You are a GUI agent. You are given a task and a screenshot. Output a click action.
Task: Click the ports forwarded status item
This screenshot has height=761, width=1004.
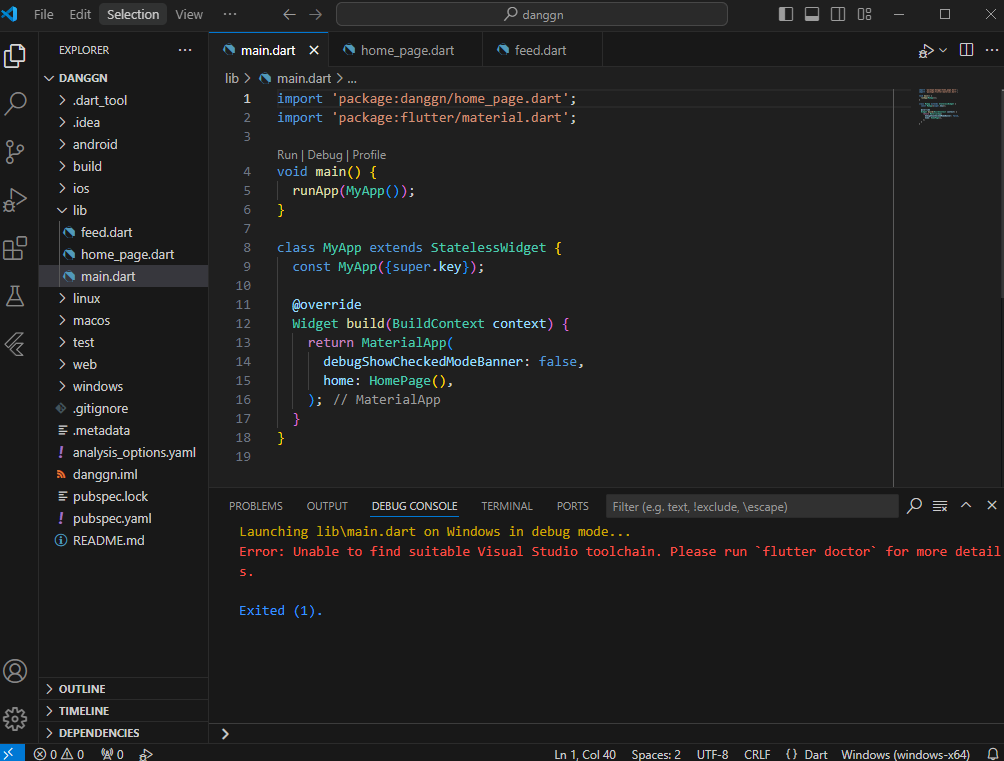(112, 754)
